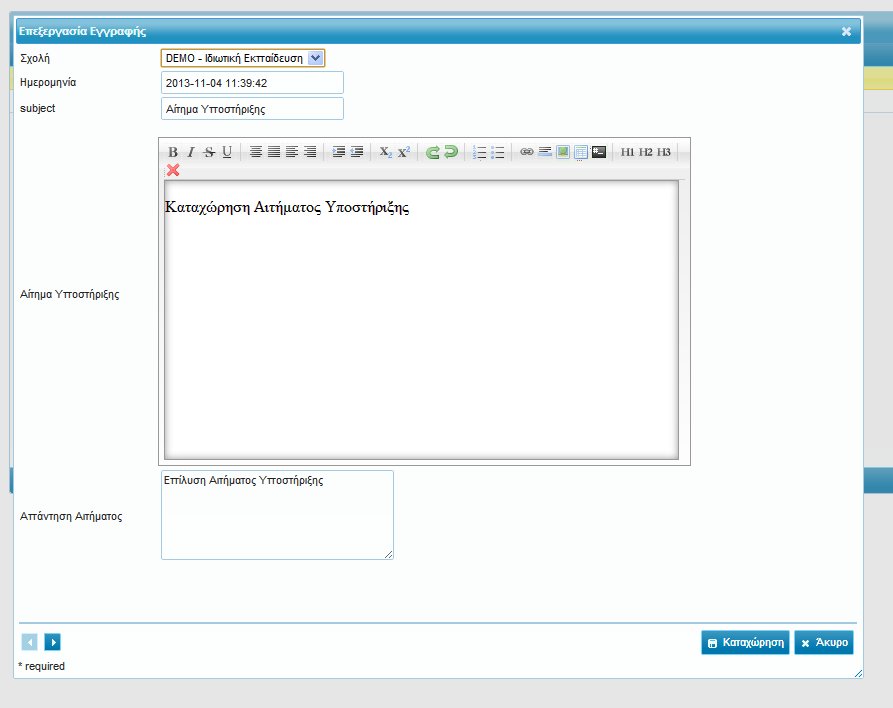The height and width of the screenshot is (708, 893).
Task: Insert a table into the editor
Action: [581, 152]
